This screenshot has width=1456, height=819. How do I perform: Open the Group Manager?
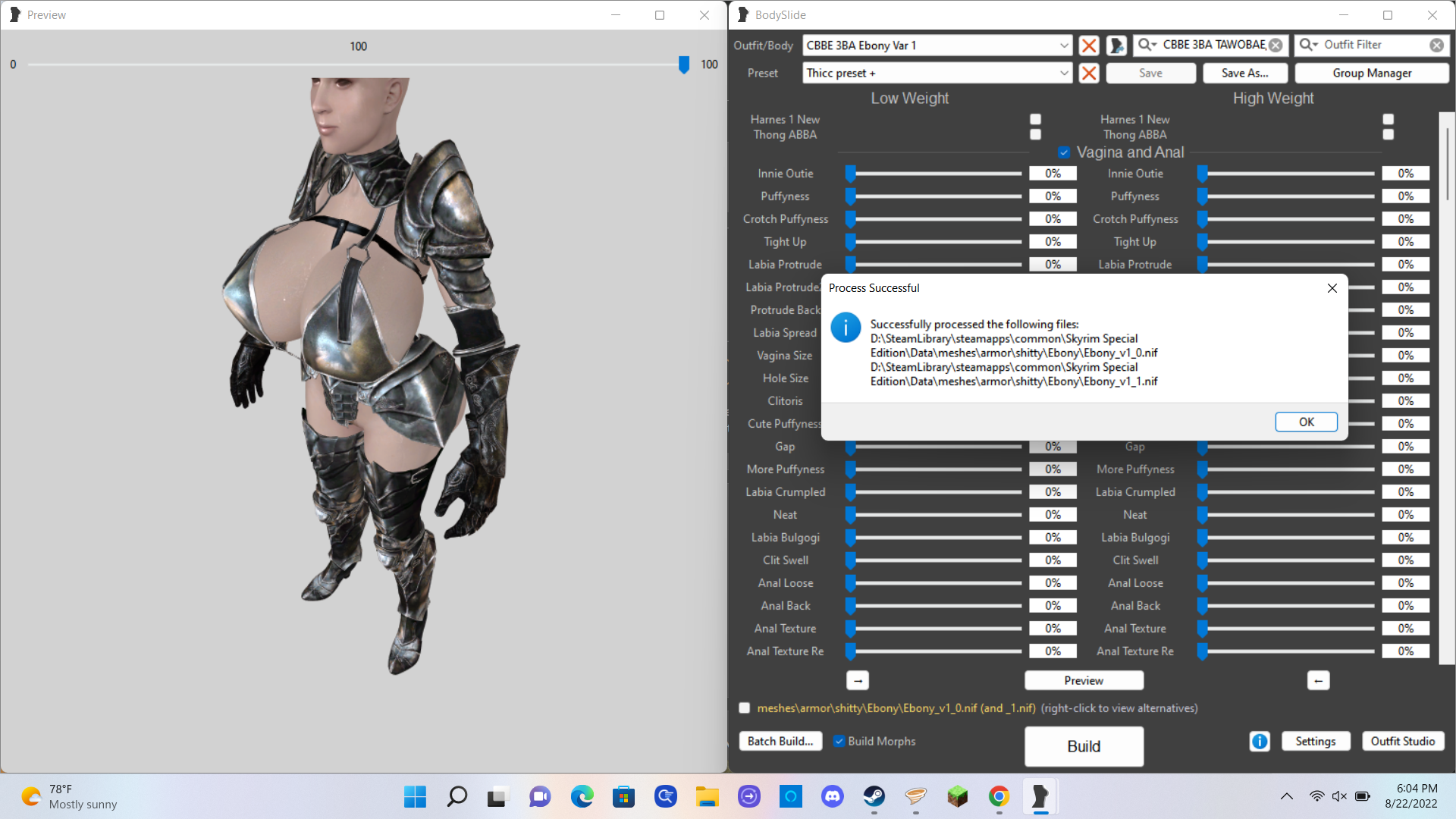(1372, 74)
